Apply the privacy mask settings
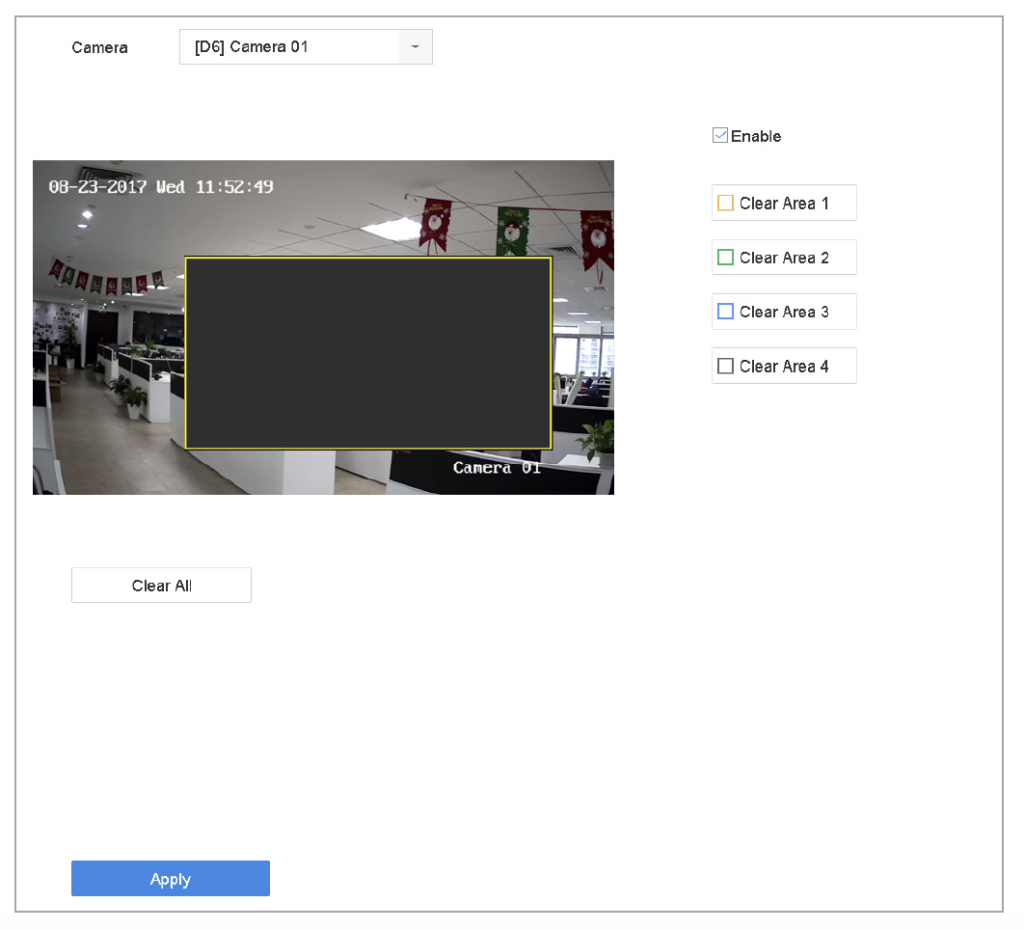The image size is (1024, 930). [170, 878]
